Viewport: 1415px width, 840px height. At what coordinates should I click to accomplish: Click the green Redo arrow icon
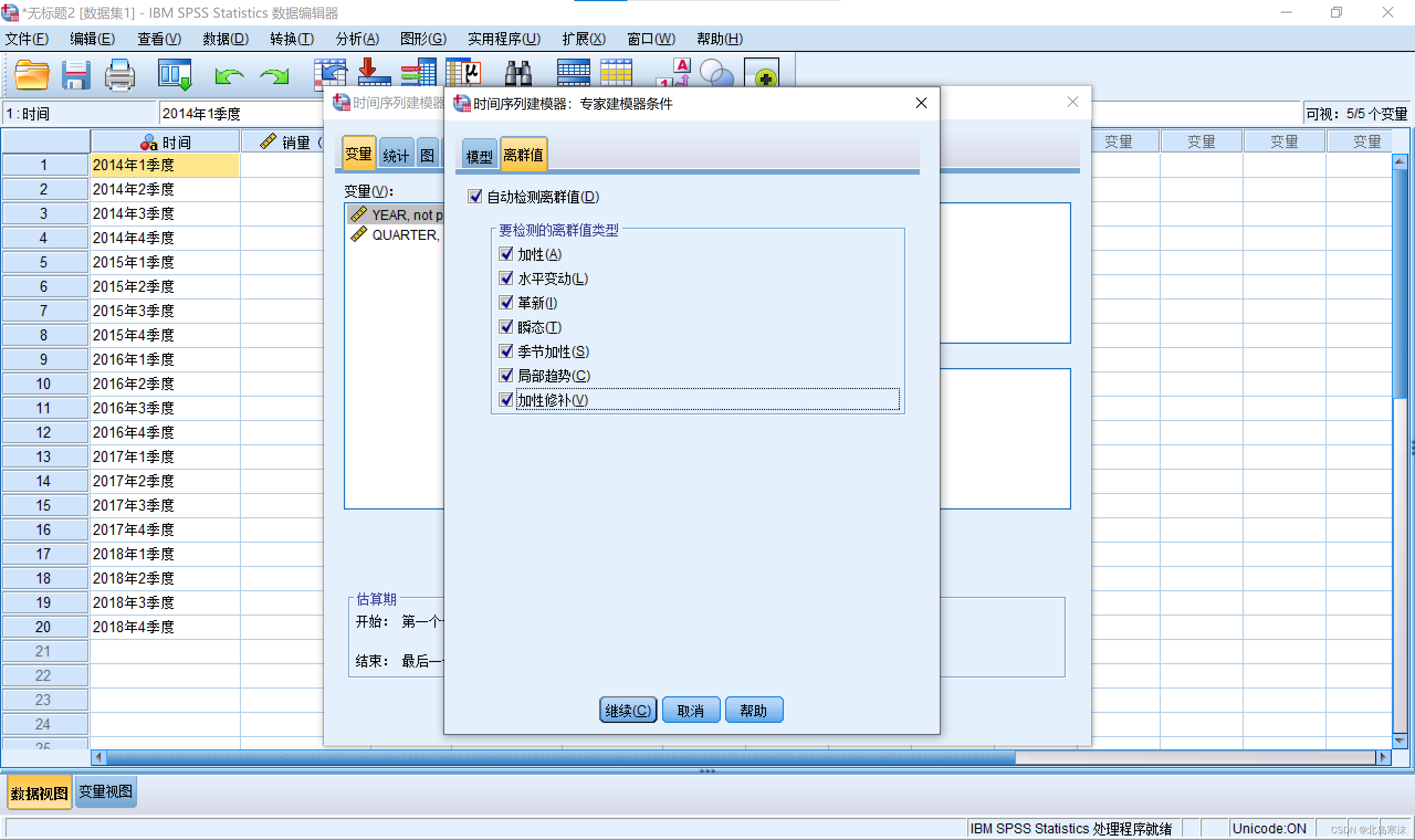[x=275, y=75]
